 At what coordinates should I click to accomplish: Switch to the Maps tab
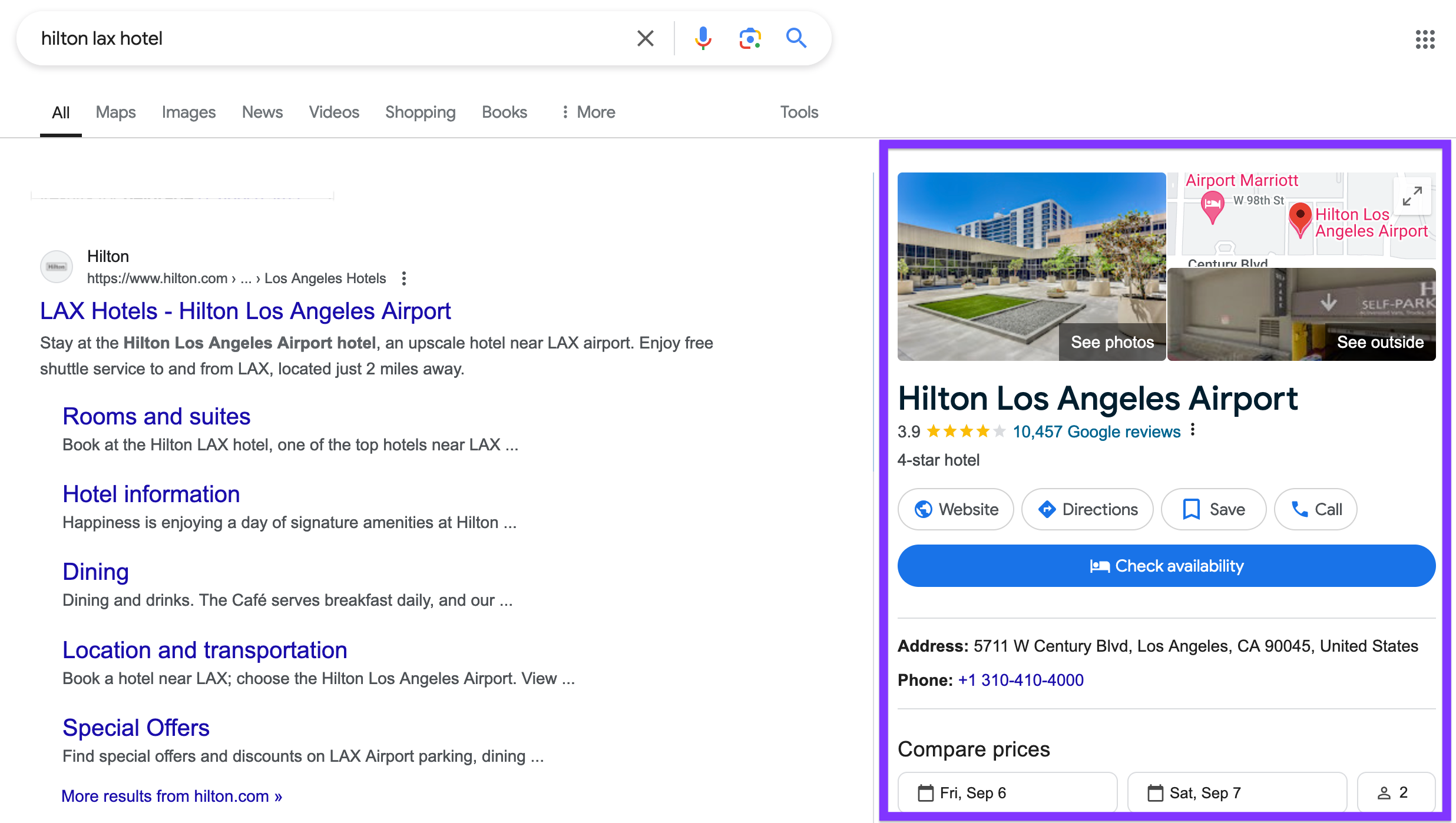click(115, 112)
